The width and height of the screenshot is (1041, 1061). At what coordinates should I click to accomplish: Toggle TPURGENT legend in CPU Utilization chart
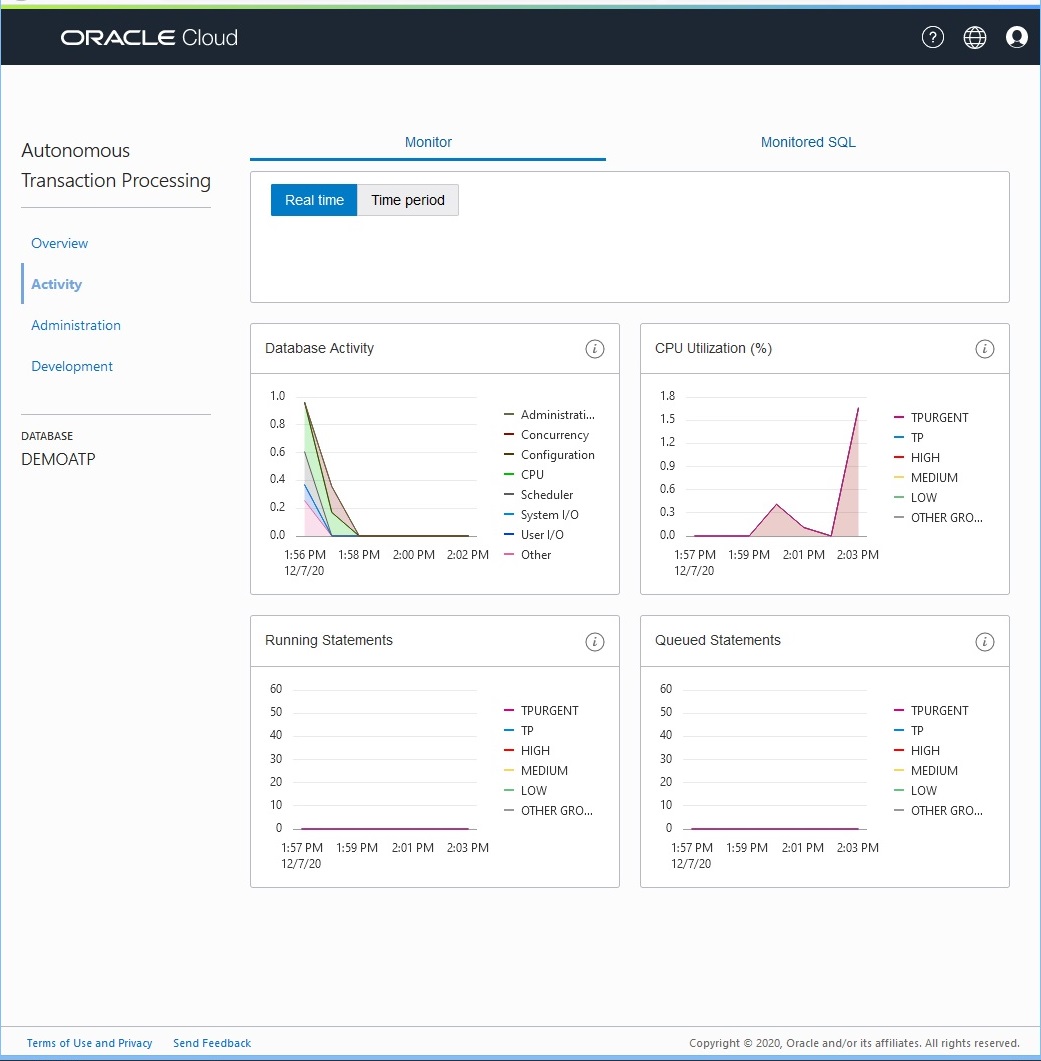pos(931,417)
